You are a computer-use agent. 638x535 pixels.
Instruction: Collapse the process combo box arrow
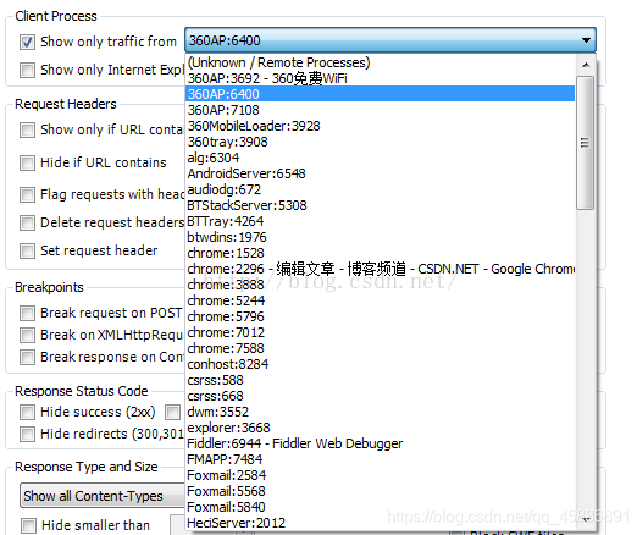(586, 40)
